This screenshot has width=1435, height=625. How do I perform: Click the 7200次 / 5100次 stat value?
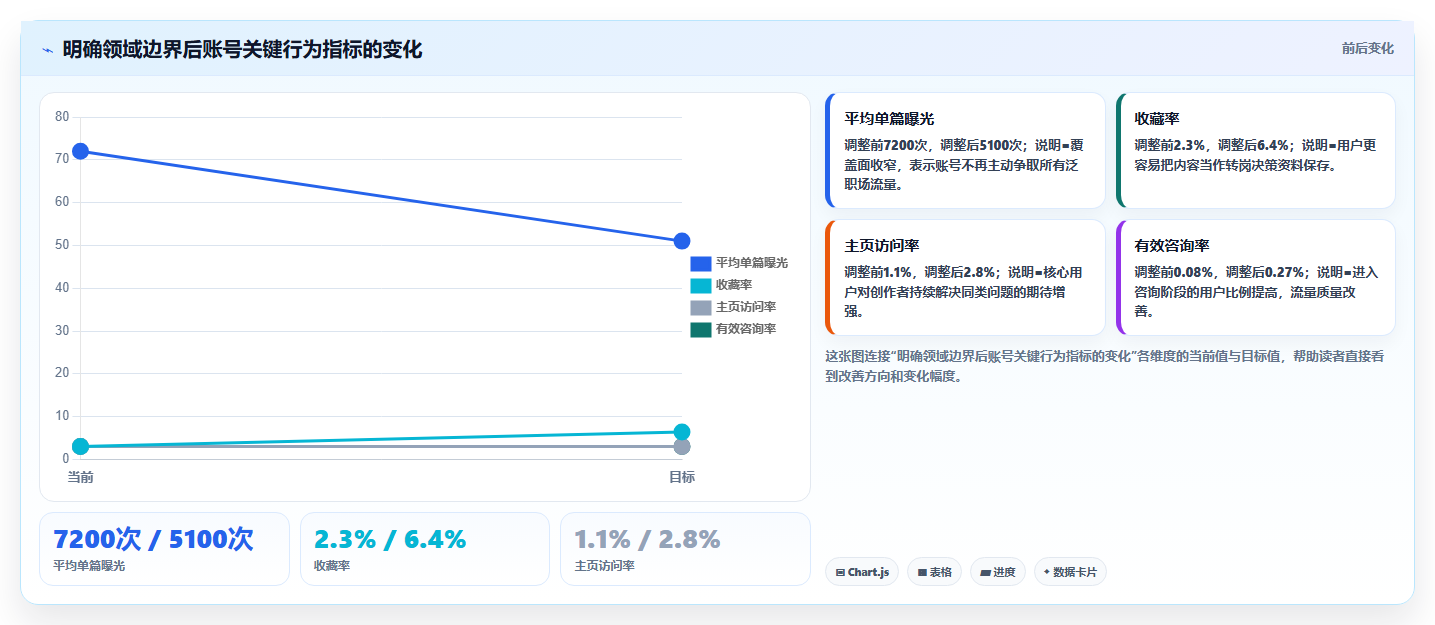[x=153, y=540]
